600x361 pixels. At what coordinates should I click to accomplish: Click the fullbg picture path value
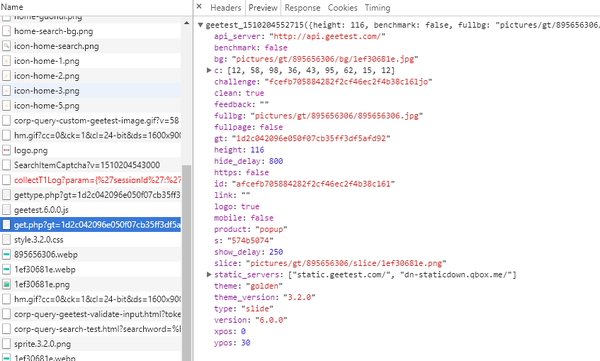(x=337, y=116)
